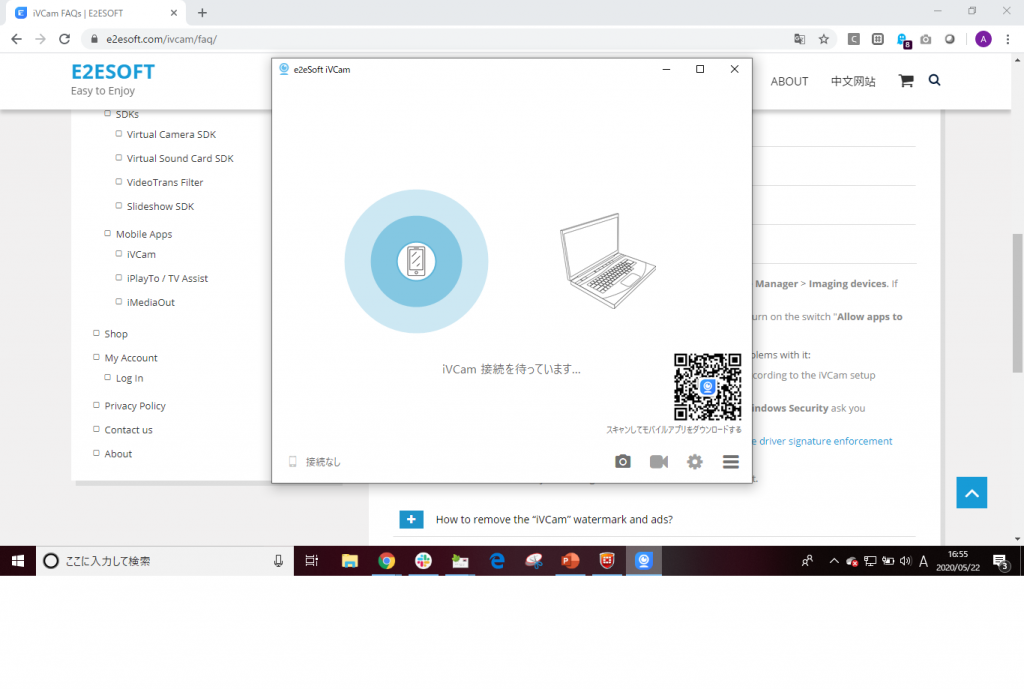
Task: Open the shopping cart icon
Action: point(906,81)
